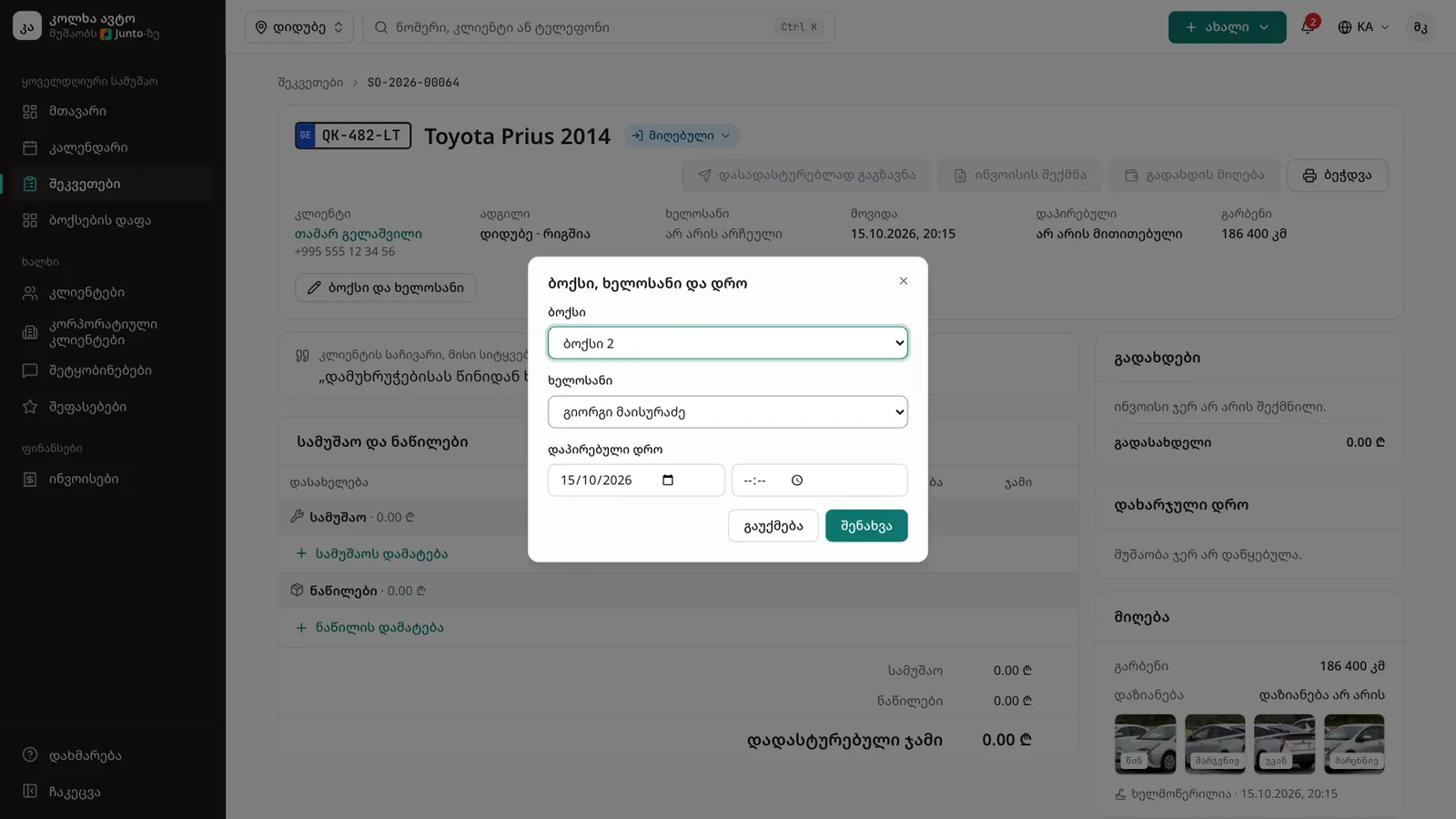
Task: Click სამუშაოს დამატება add link
Action: [x=371, y=553]
